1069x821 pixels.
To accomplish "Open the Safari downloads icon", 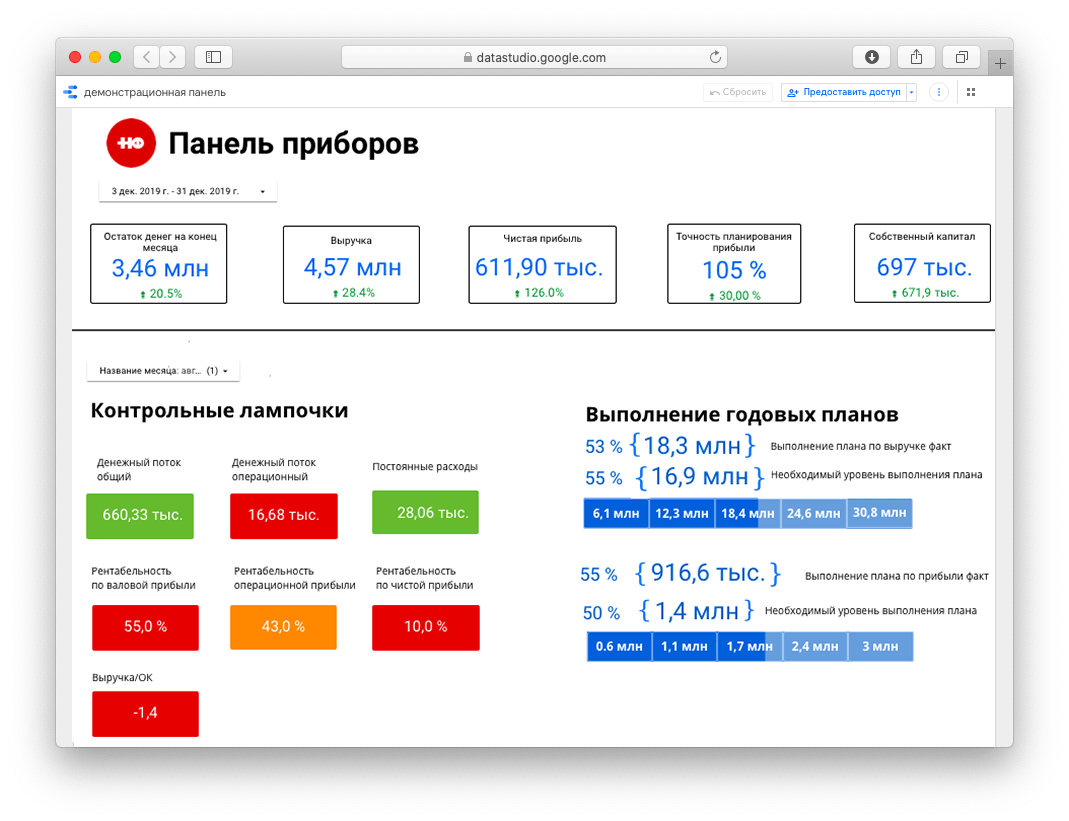I will 871,57.
